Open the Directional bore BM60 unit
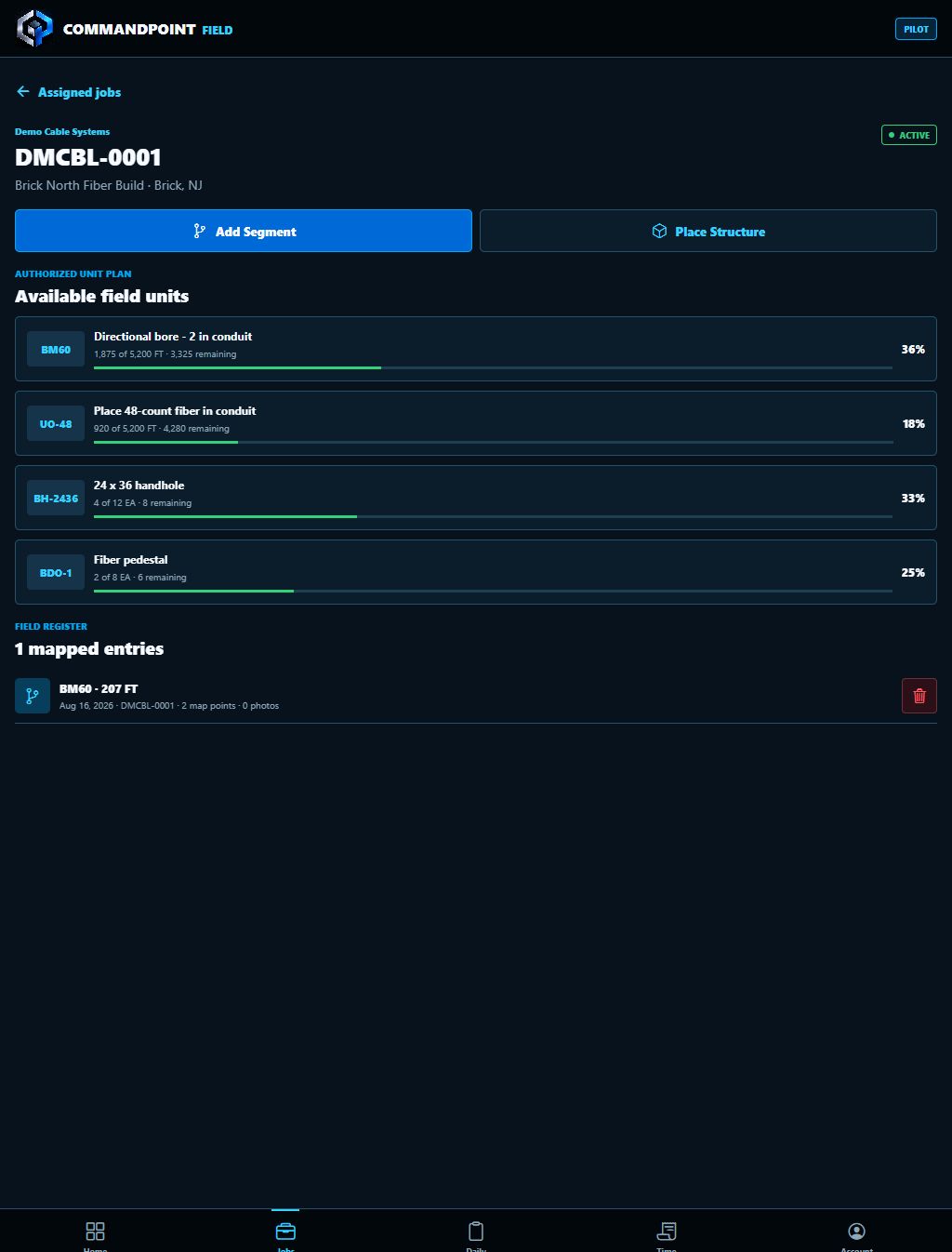Screen dimensions: 952x1252 (x=476, y=349)
